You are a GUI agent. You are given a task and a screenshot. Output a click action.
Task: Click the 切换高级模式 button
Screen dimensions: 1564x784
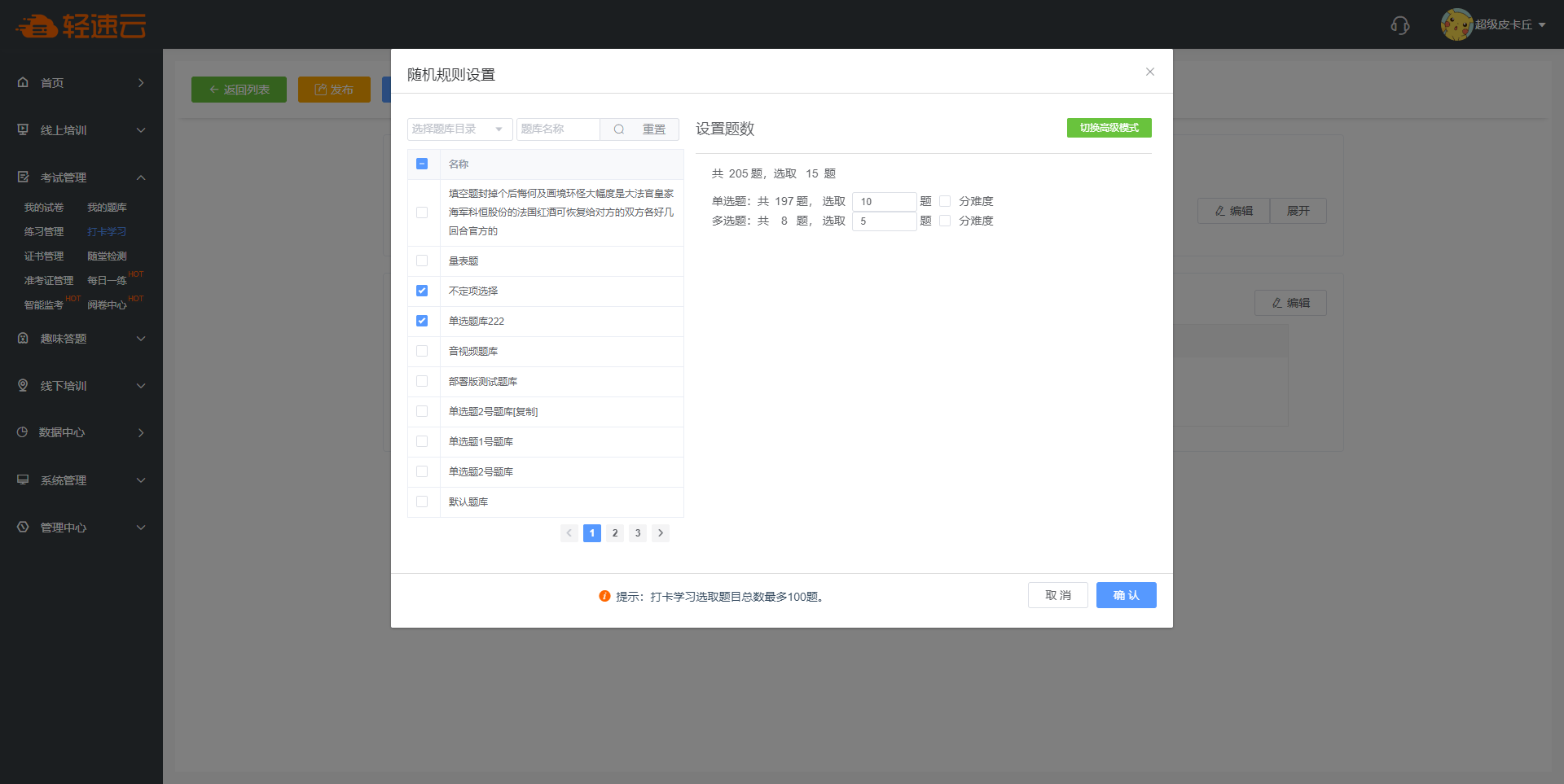1109,128
